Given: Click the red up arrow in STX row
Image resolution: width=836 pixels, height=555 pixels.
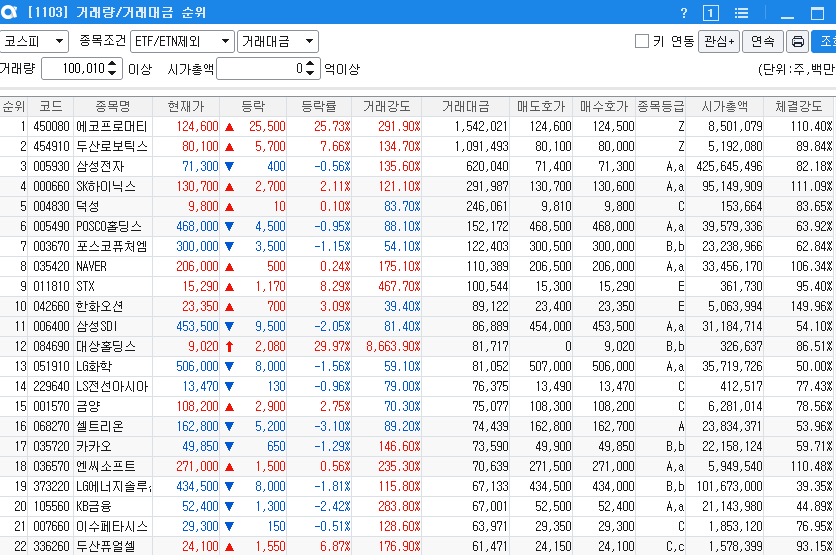Looking at the screenshot, I should click(x=230, y=287).
